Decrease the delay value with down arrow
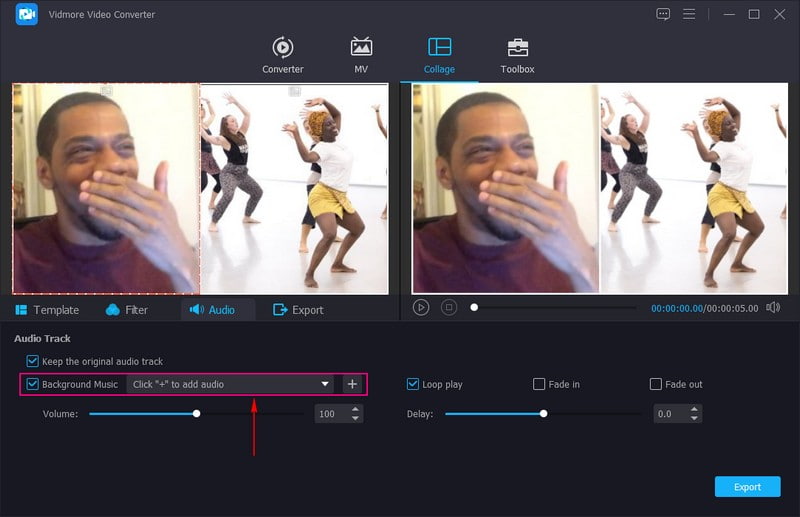This screenshot has height=517, width=800. [x=696, y=418]
